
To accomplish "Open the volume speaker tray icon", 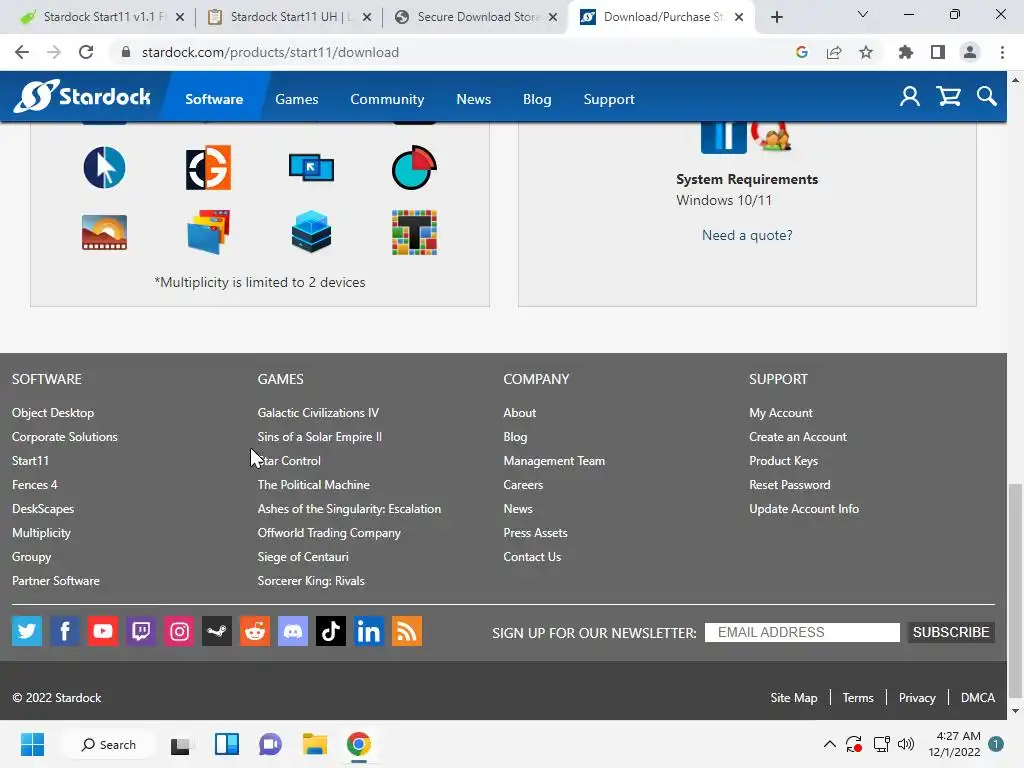I will tap(906, 744).
